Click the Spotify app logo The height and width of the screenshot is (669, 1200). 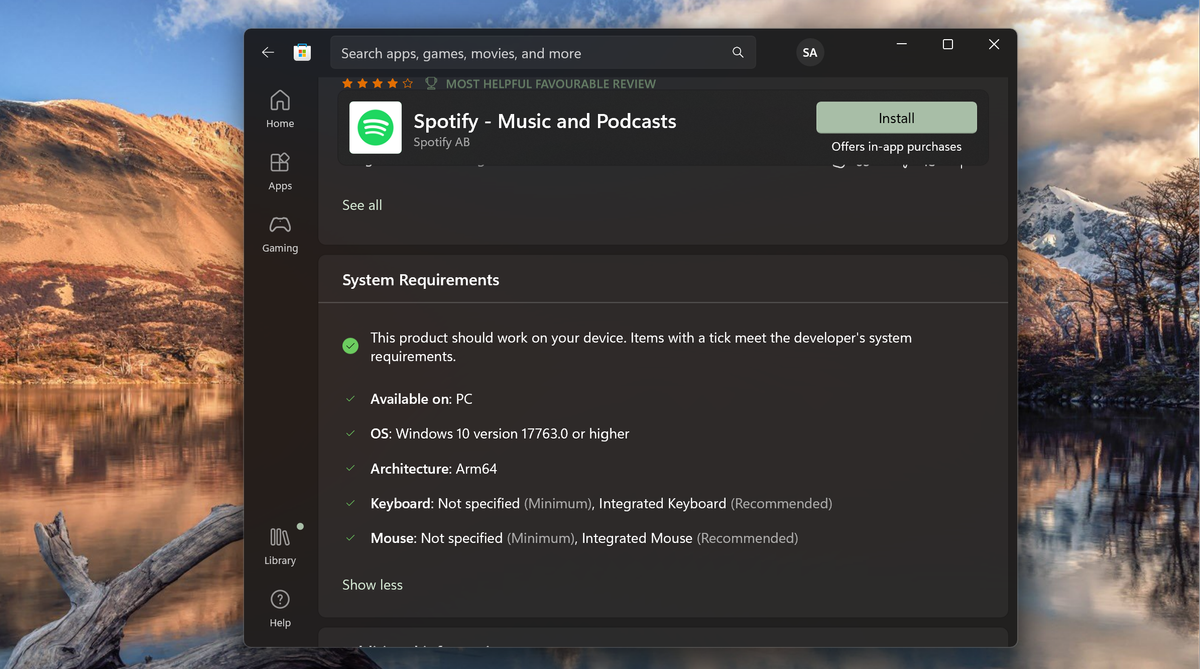(375, 128)
